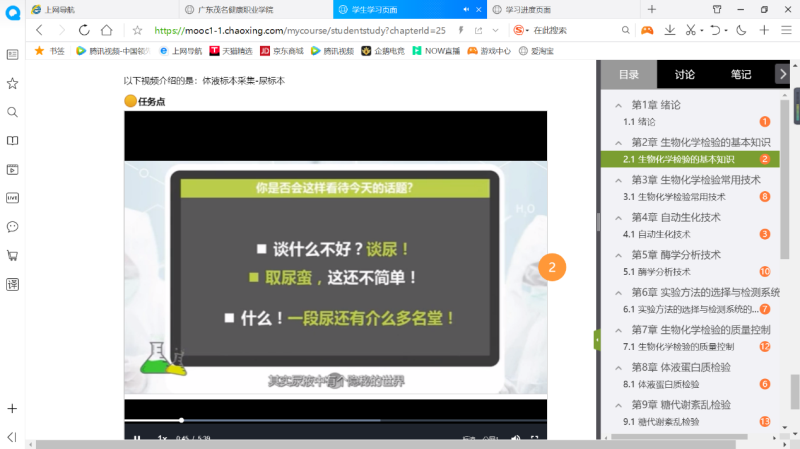Expand the side panel tabs arrow
The image size is (800, 449).
pos(781,73)
